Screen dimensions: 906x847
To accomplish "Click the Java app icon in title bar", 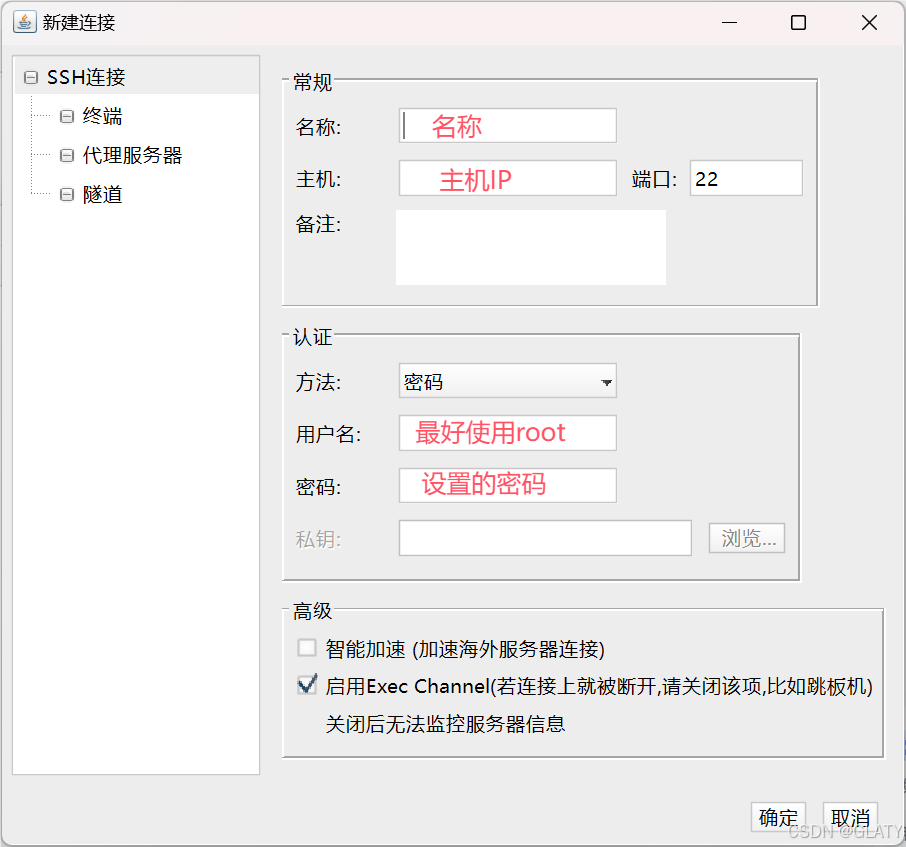I will [x=24, y=23].
